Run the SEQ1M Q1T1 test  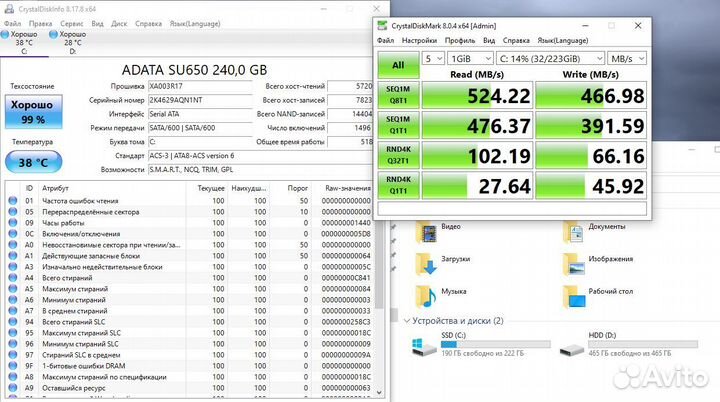coord(398,125)
